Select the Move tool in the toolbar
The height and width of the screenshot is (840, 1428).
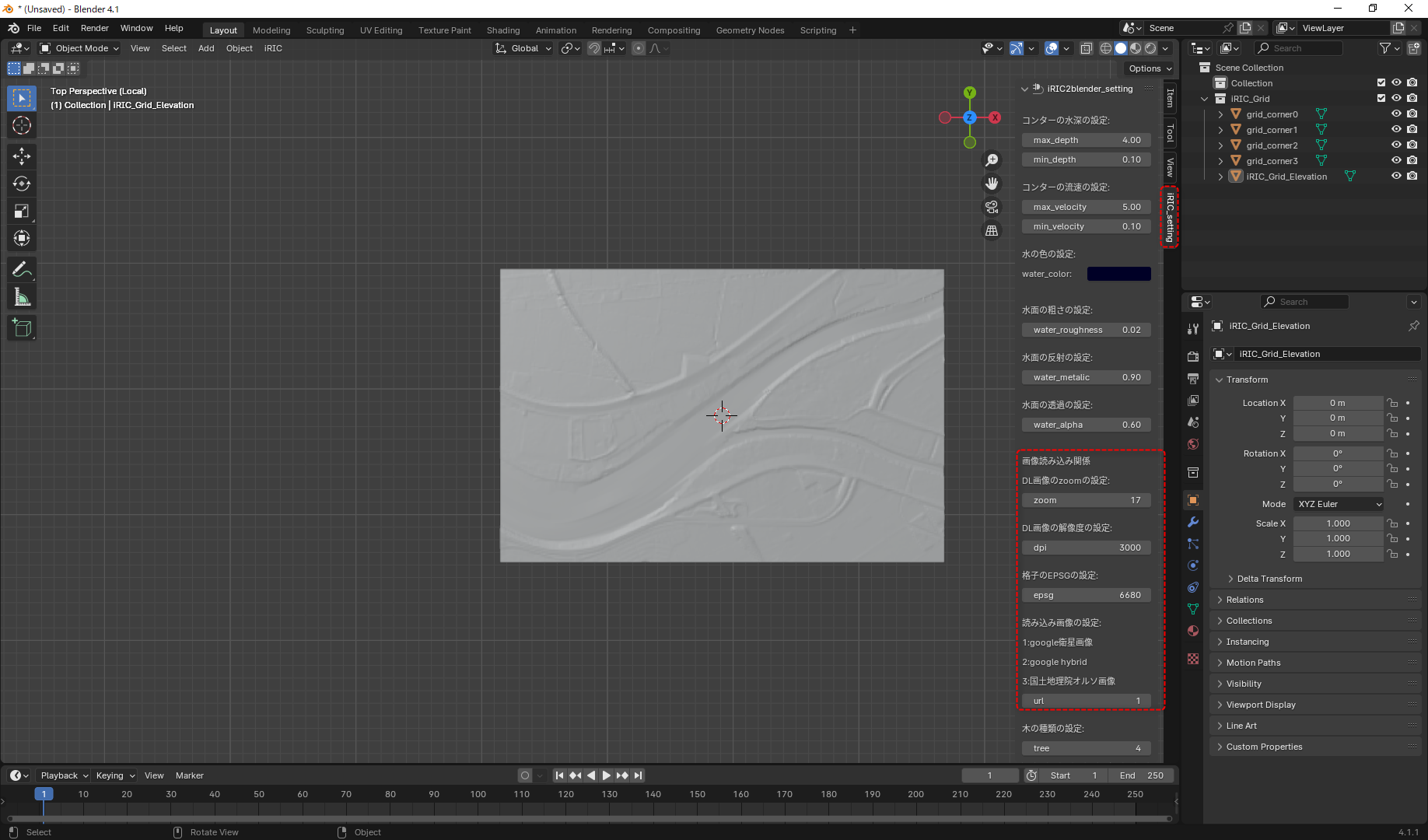22,156
